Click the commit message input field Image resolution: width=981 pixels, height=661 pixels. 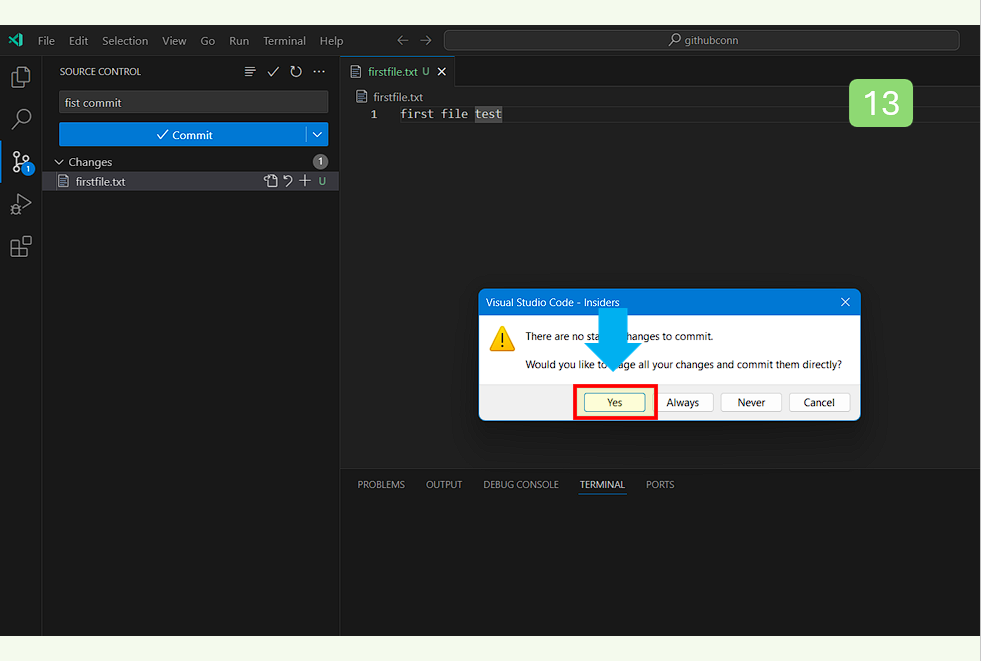[193, 103]
